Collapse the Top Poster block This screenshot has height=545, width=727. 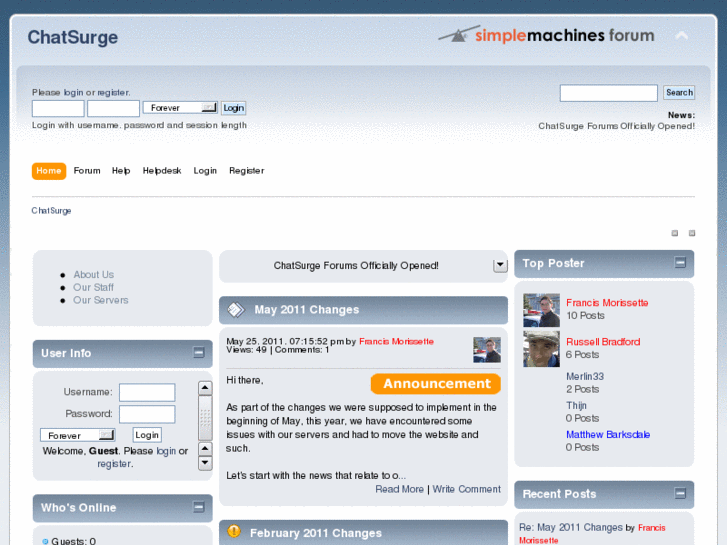680,263
